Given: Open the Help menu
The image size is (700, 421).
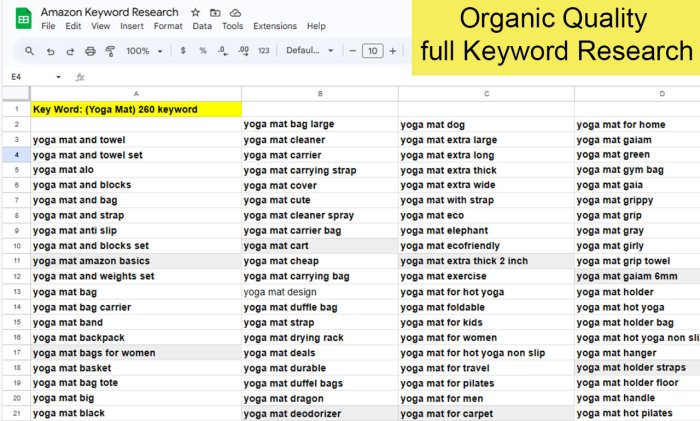Looking at the screenshot, I should (x=316, y=26).
